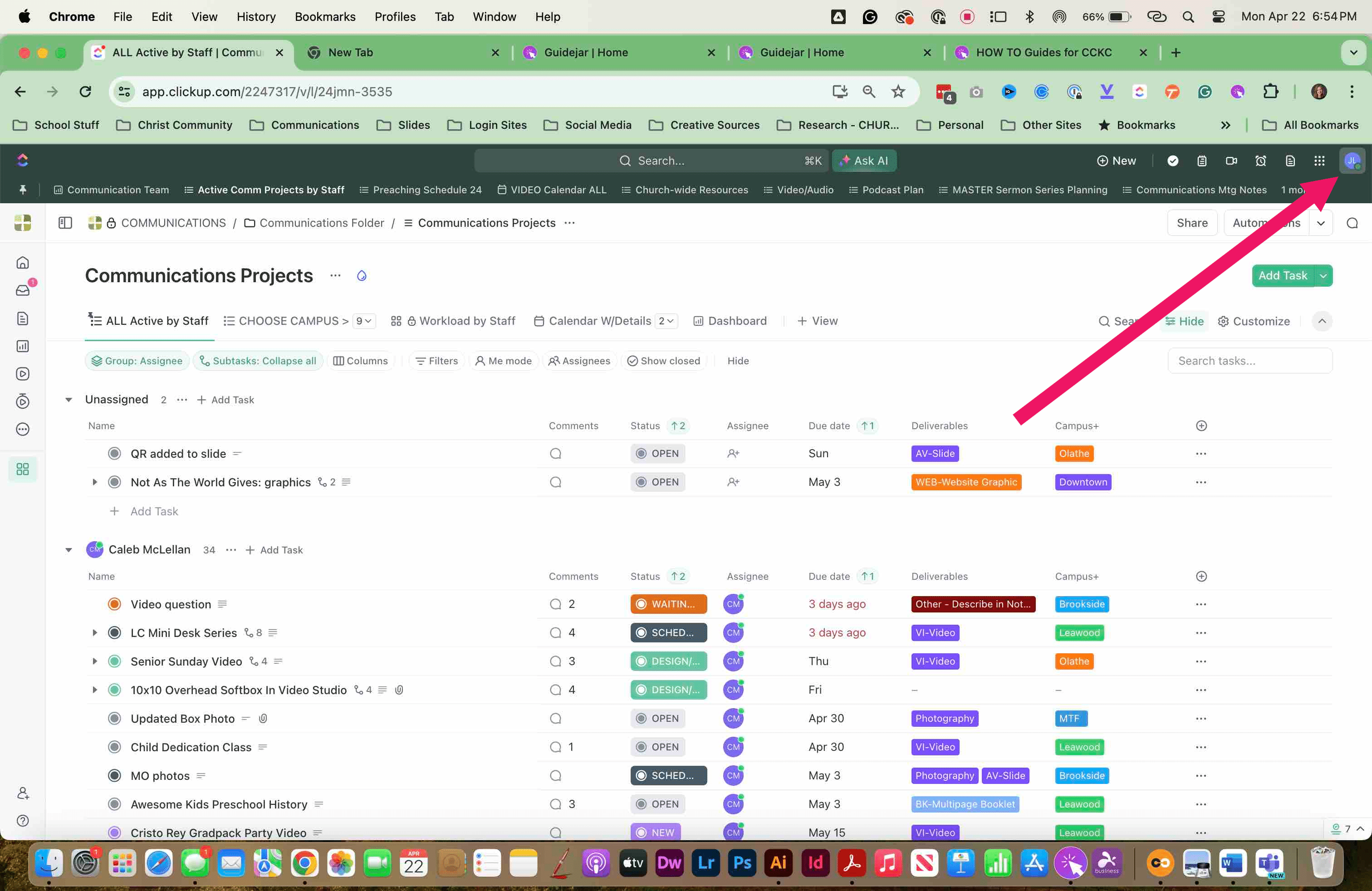1372x891 pixels.
Task: Focus the Search tasks input field
Action: point(1250,361)
